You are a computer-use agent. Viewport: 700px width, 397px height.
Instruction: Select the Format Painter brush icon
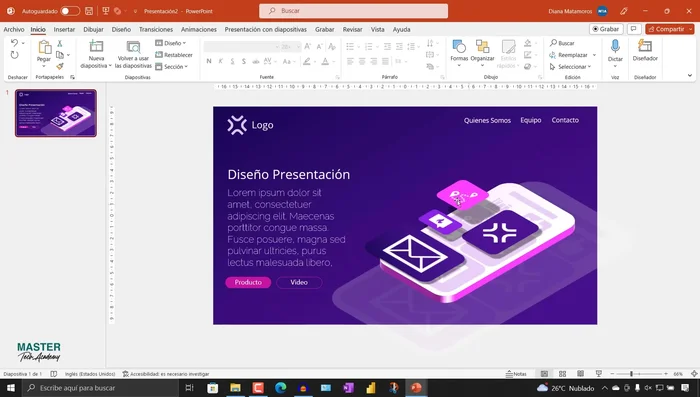pyautogui.click(x=60, y=66)
